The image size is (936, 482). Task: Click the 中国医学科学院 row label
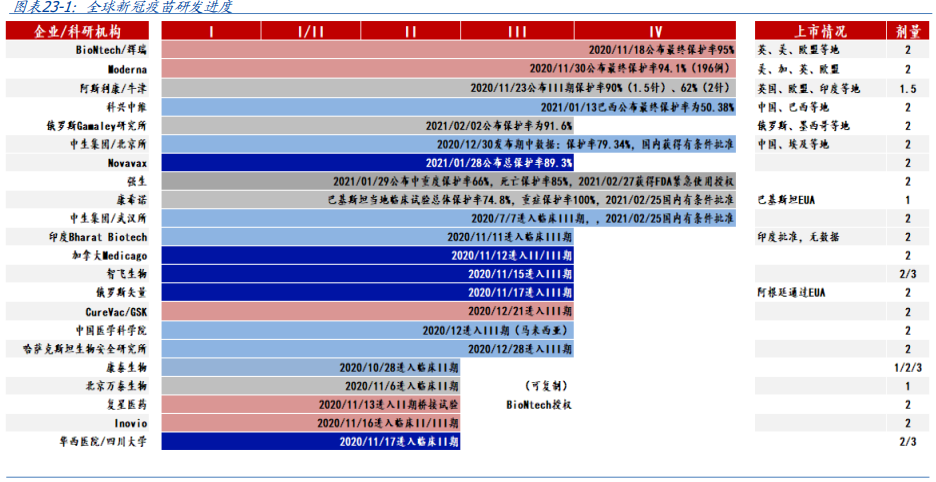(111, 330)
